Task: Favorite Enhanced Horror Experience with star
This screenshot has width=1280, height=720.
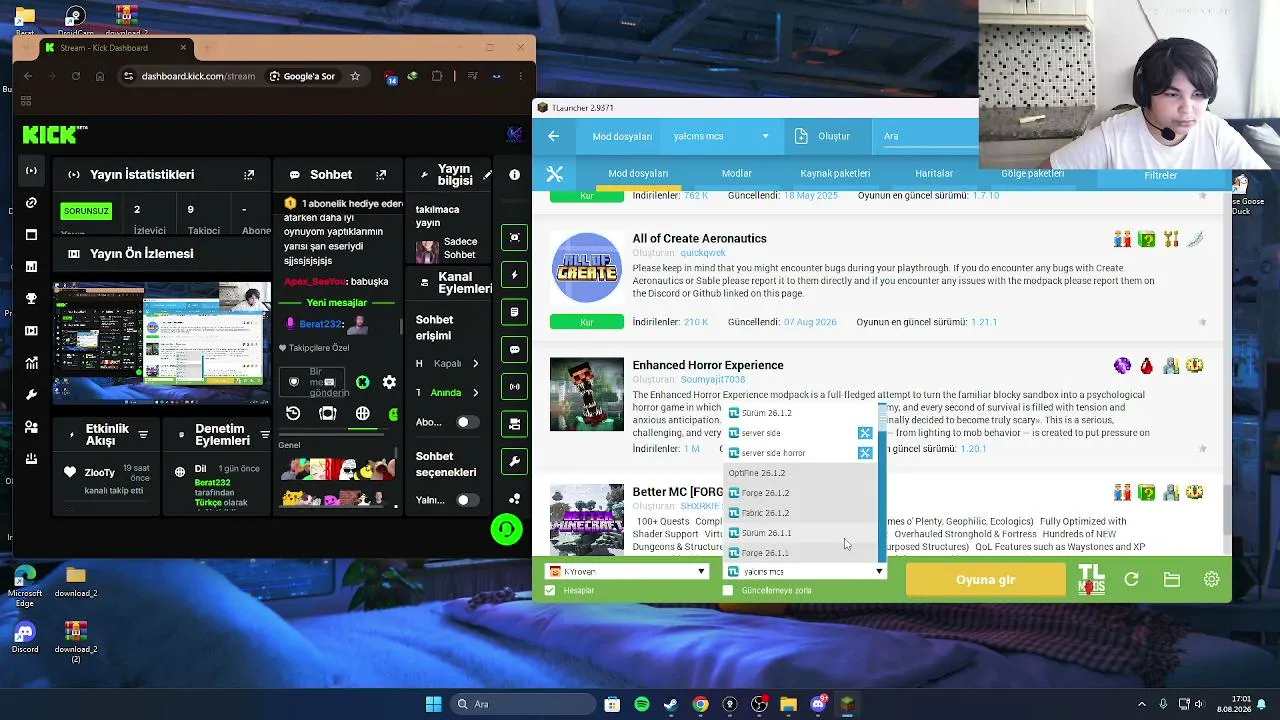Action: [1202, 449]
